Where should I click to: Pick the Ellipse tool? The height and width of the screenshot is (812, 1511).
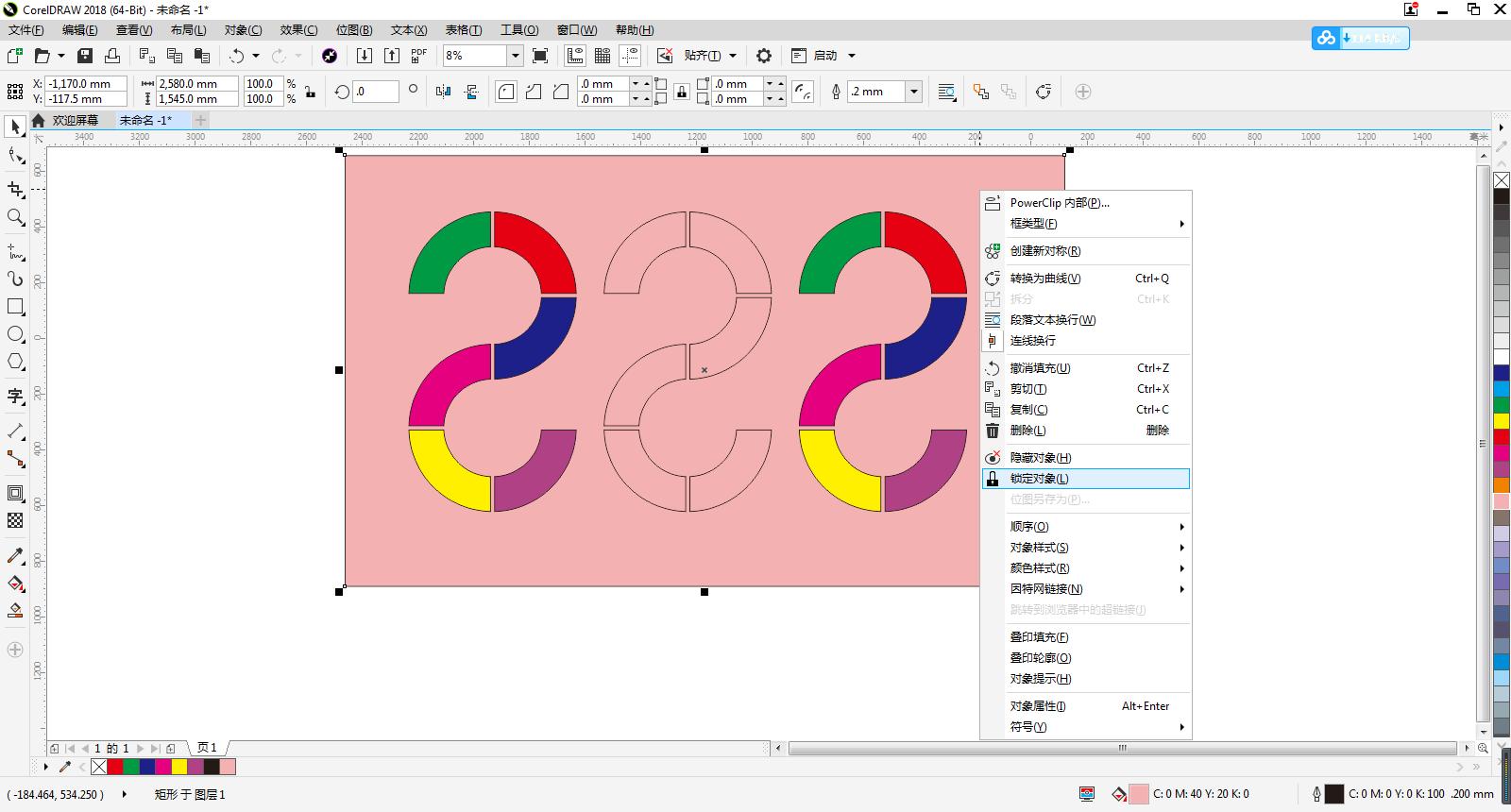point(15,334)
